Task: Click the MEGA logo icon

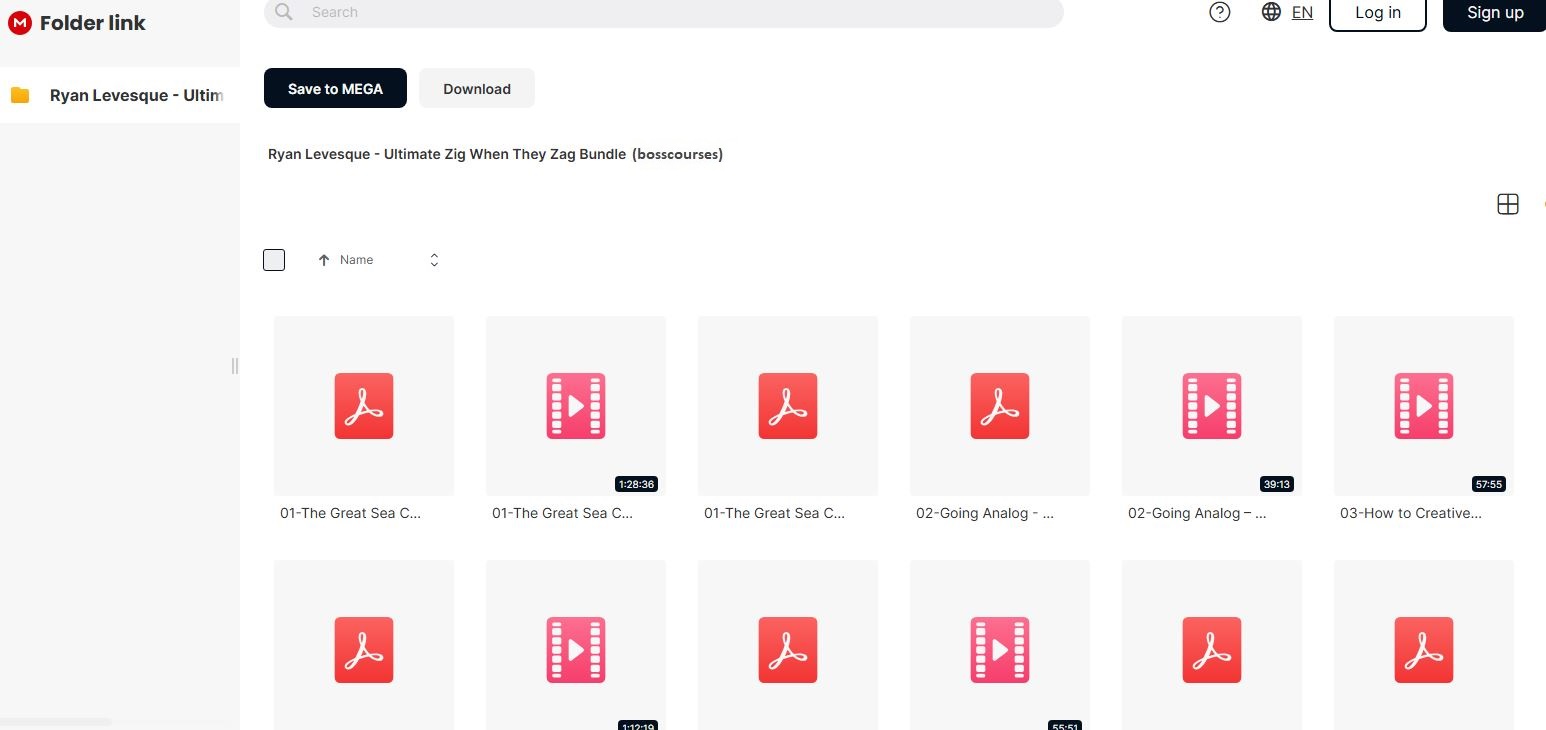Action: pos(19,23)
